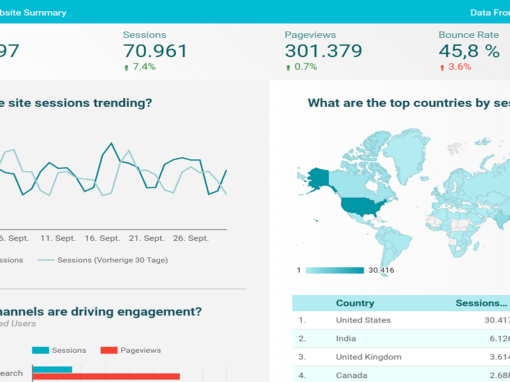Click the 0.7% pageviews change label
This screenshot has height=382, width=510.
[306, 67]
